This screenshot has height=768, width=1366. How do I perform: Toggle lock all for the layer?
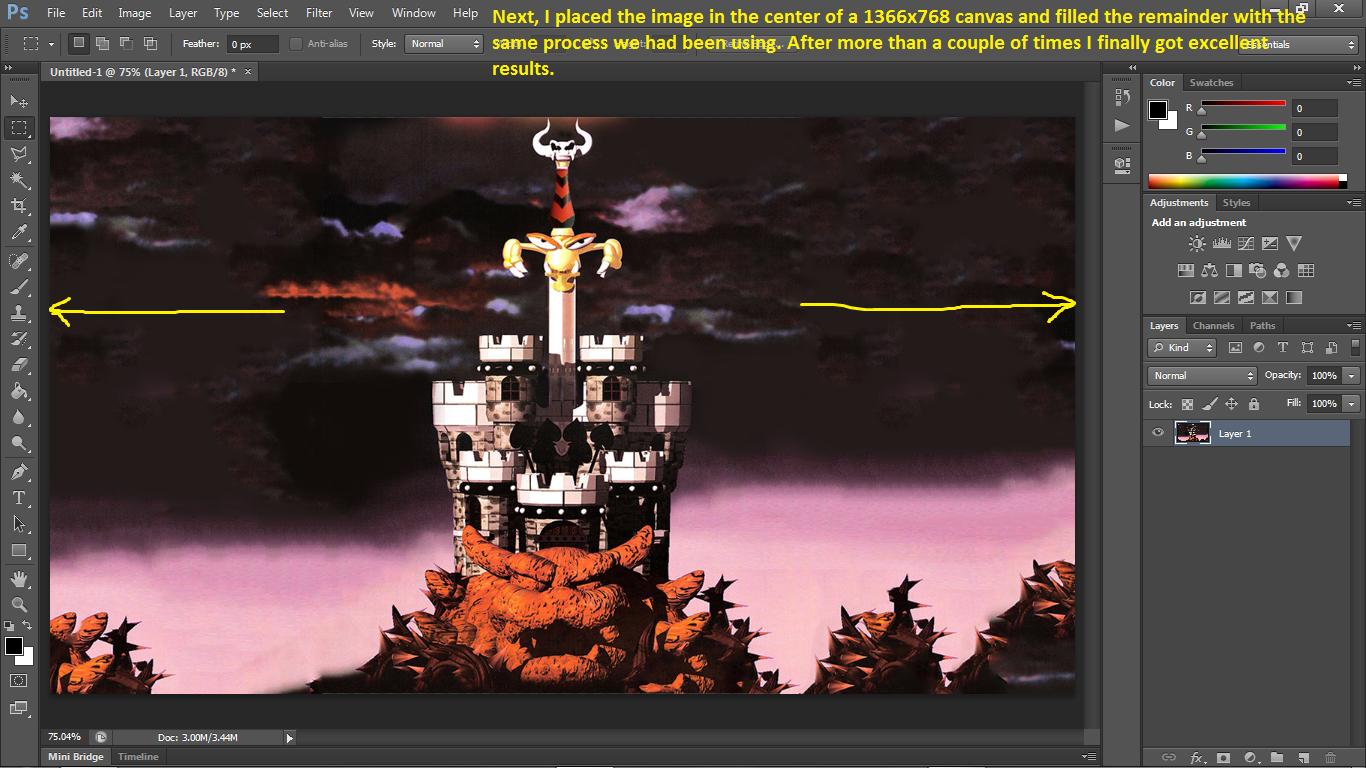(x=1254, y=404)
